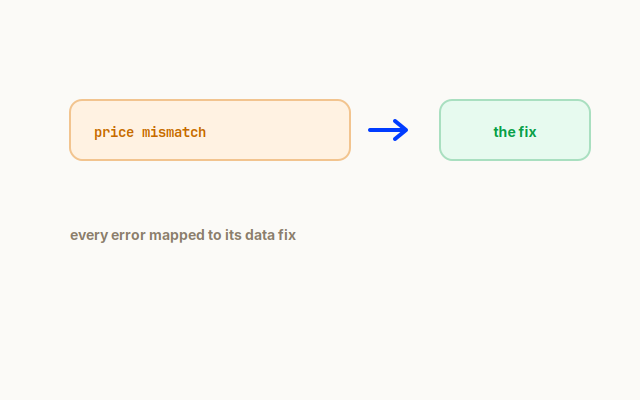Select the orange 'price mismatch' text
The width and height of the screenshot is (640, 400).
[x=150, y=133]
